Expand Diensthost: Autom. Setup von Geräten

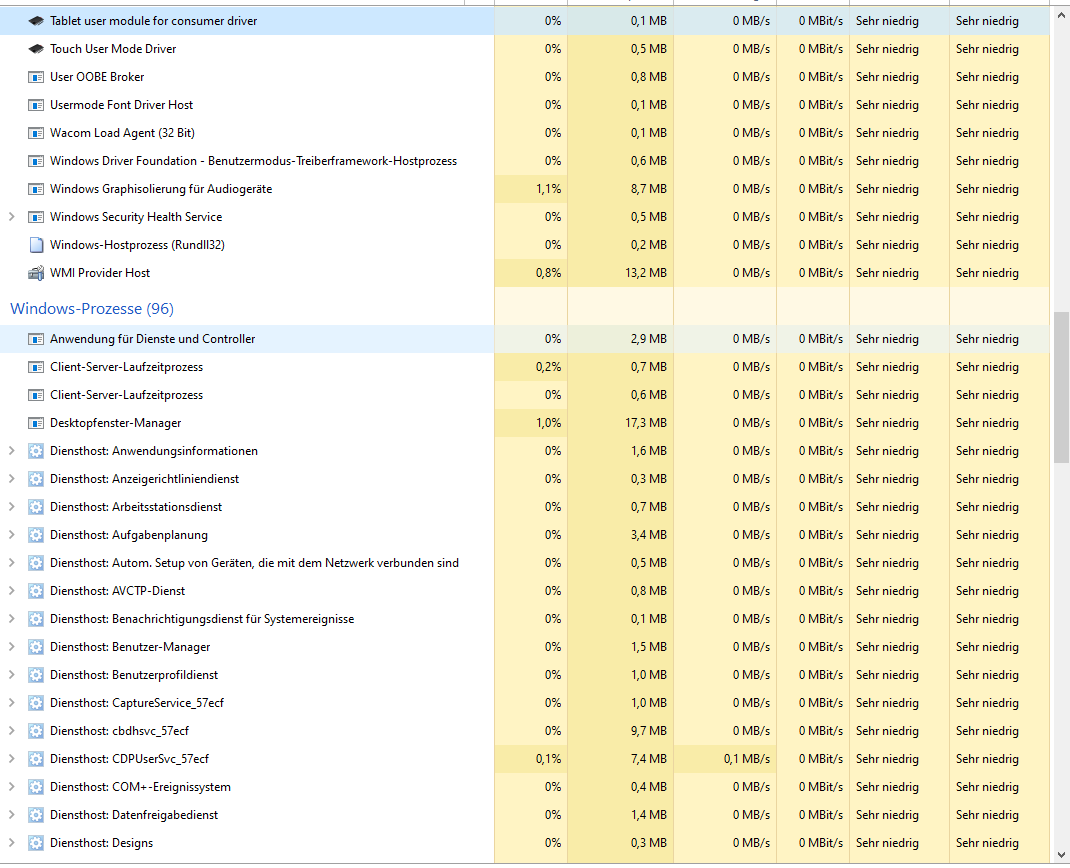click(12, 563)
